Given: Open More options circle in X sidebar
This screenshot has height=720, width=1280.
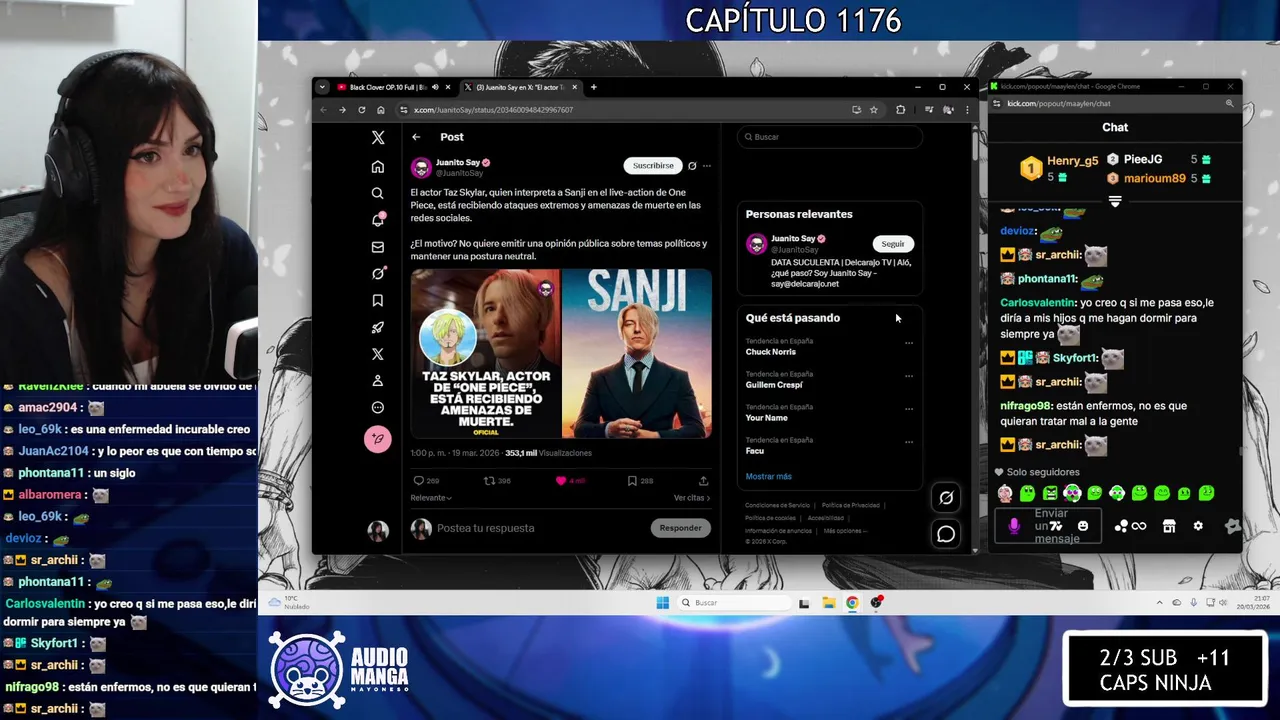Looking at the screenshot, I should click(378, 407).
